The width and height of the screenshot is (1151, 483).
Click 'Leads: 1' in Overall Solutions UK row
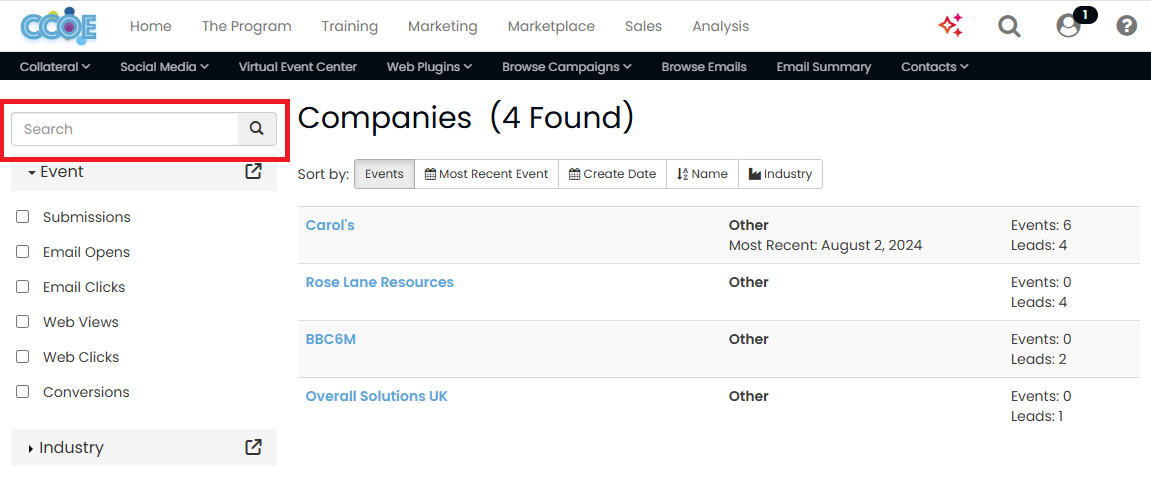1037,416
